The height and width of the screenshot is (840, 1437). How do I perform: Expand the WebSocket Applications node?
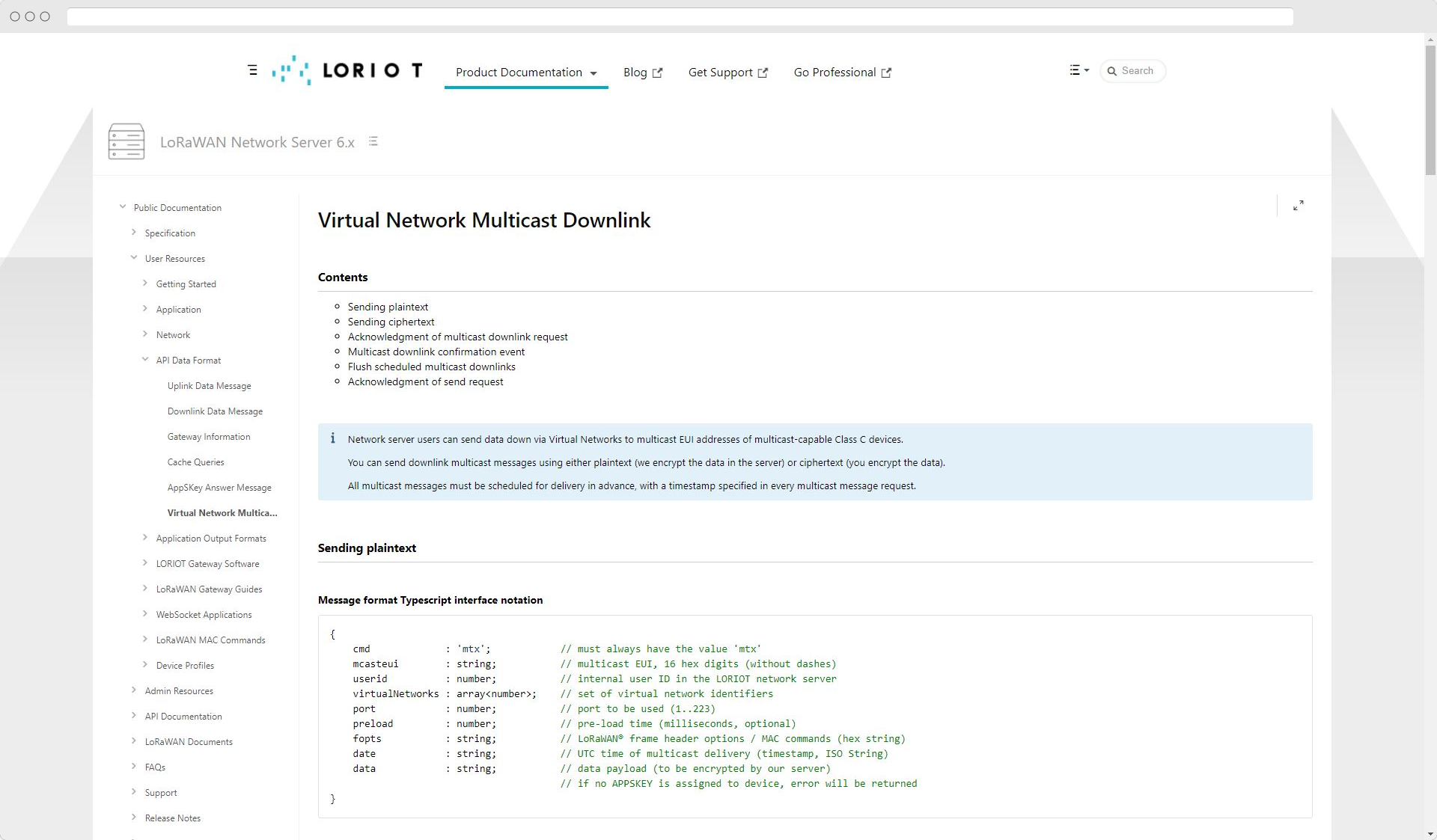[145, 614]
